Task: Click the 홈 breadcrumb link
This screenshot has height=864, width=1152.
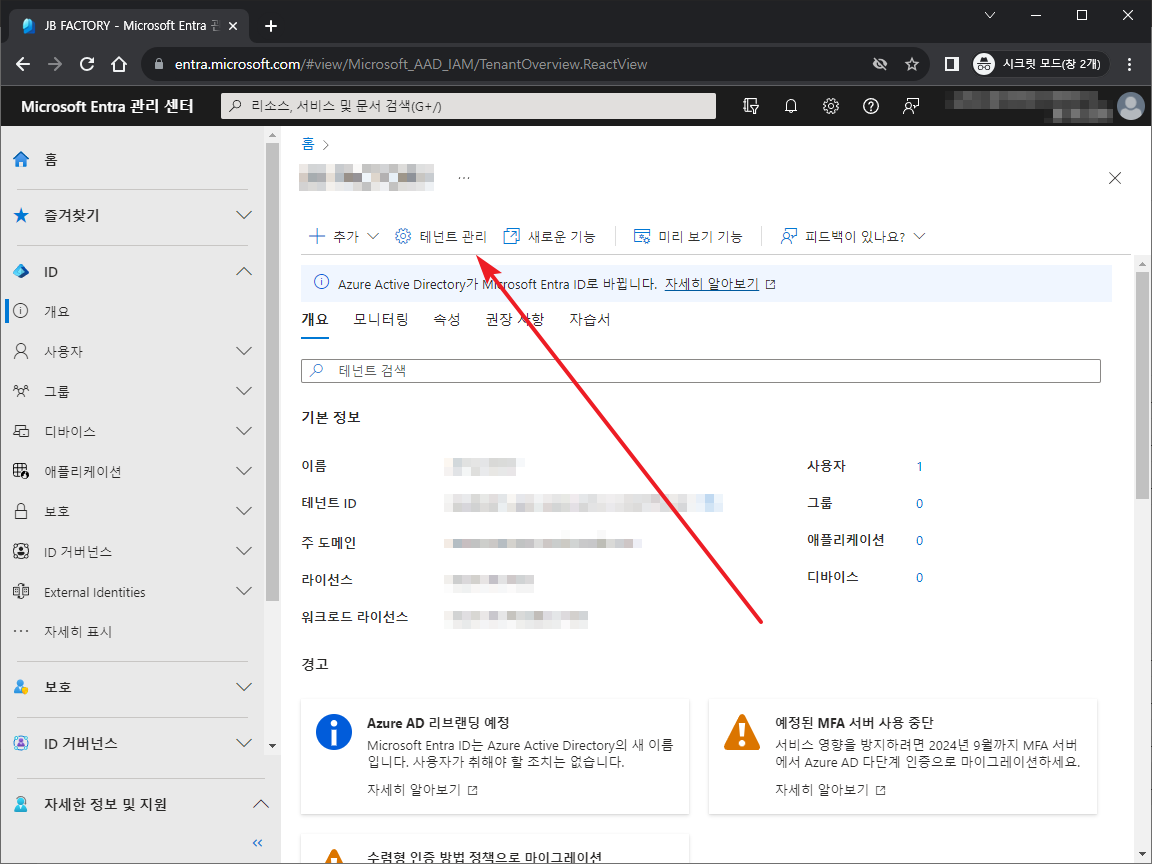Action: [308, 144]
